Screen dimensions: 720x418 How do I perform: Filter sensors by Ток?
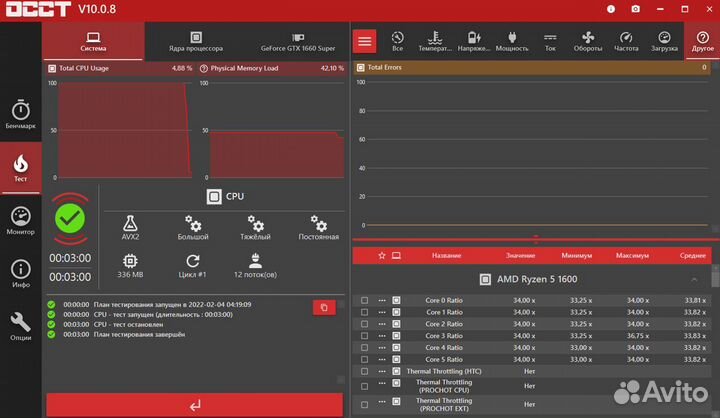click(x=550, y=41)
